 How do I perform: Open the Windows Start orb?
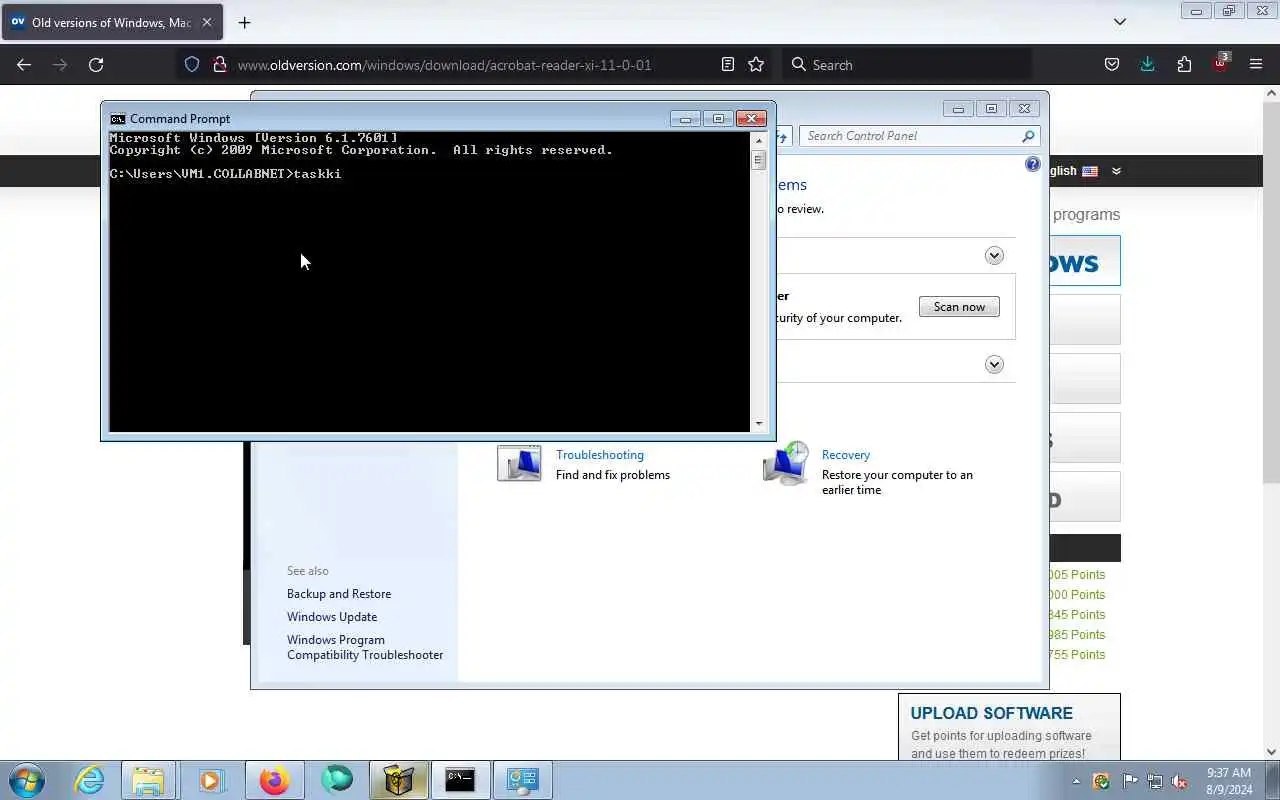click(x=27, y=780)
